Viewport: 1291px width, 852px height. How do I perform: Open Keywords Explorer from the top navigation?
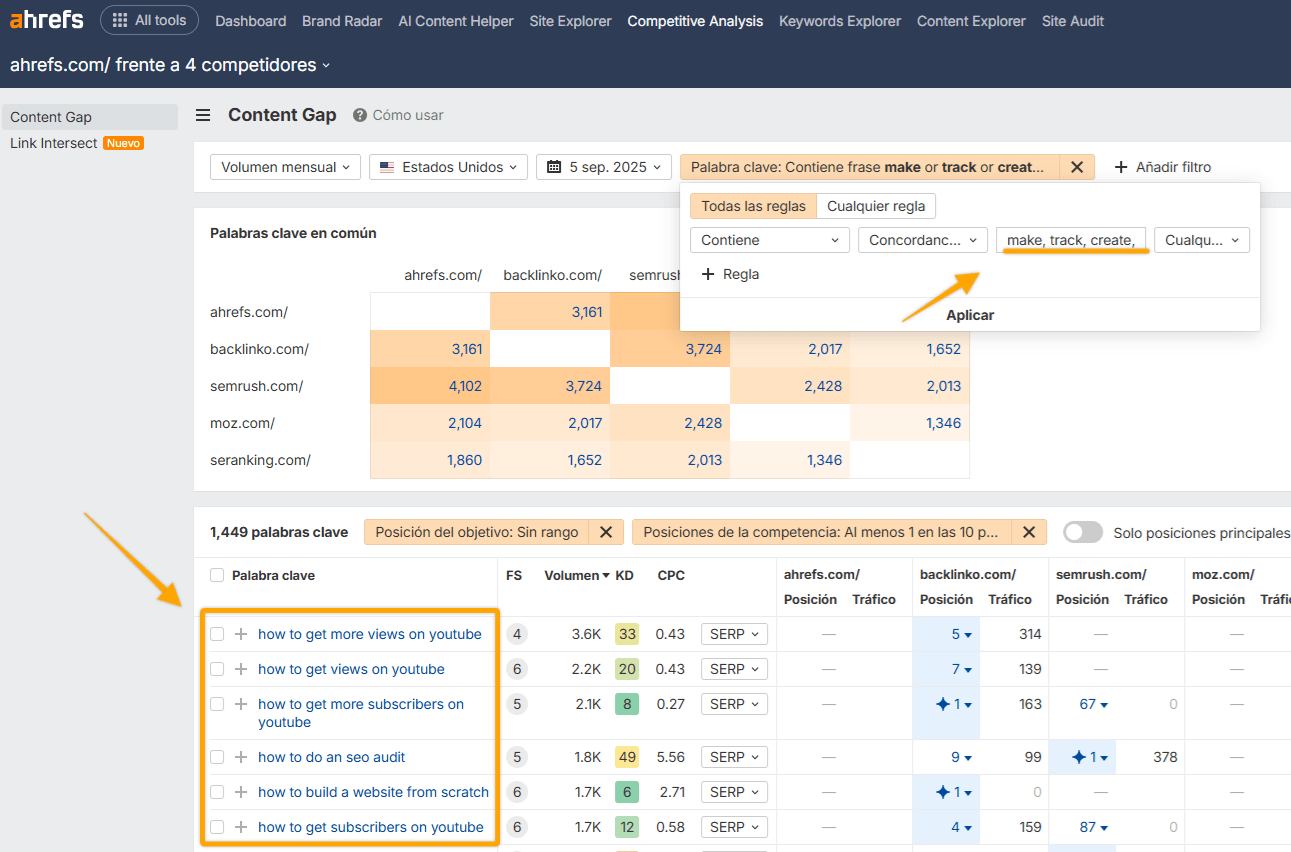click(x=839, y=20)
